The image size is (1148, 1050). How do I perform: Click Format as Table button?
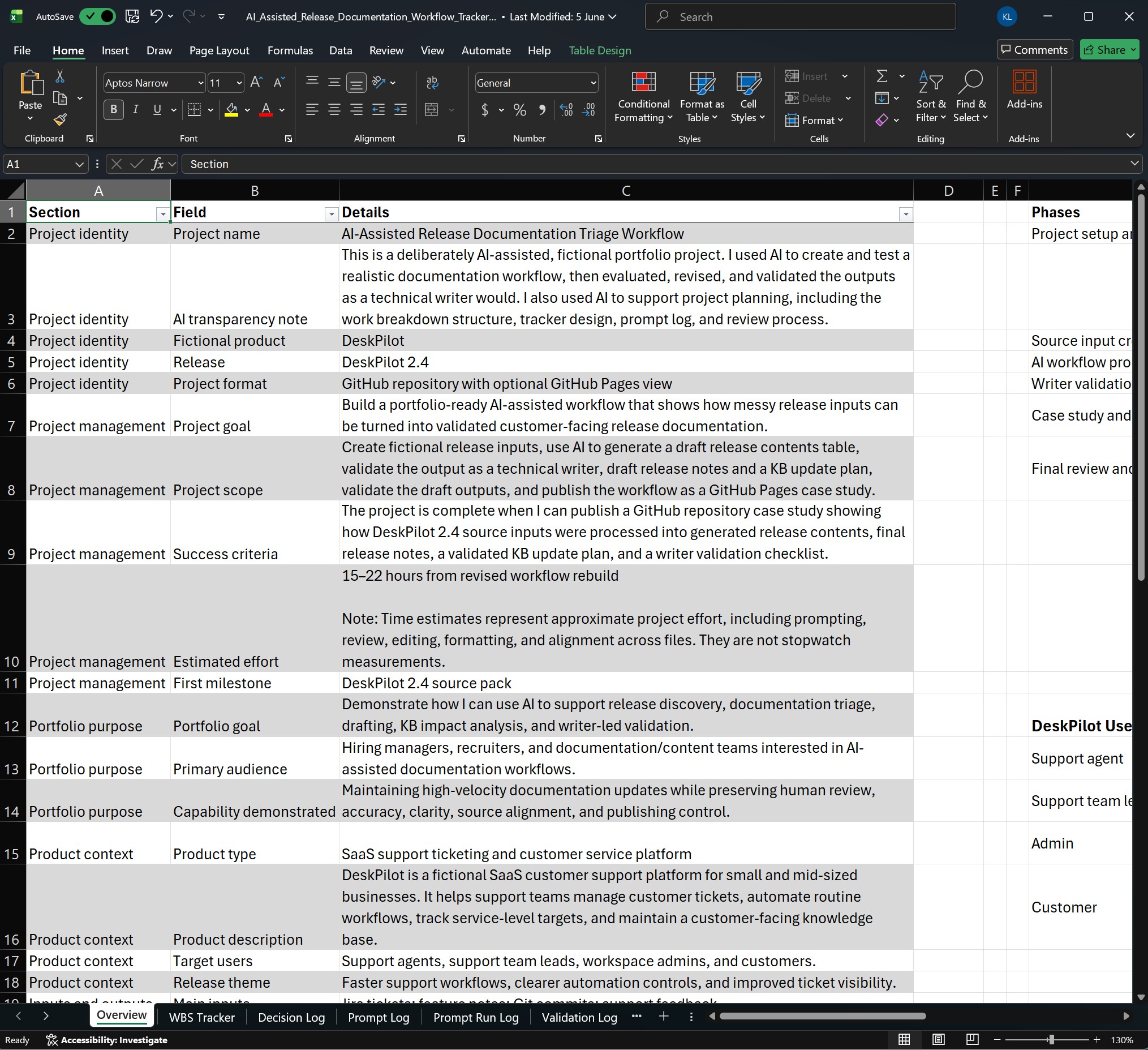pyautogui.click(x=702, y=96)
